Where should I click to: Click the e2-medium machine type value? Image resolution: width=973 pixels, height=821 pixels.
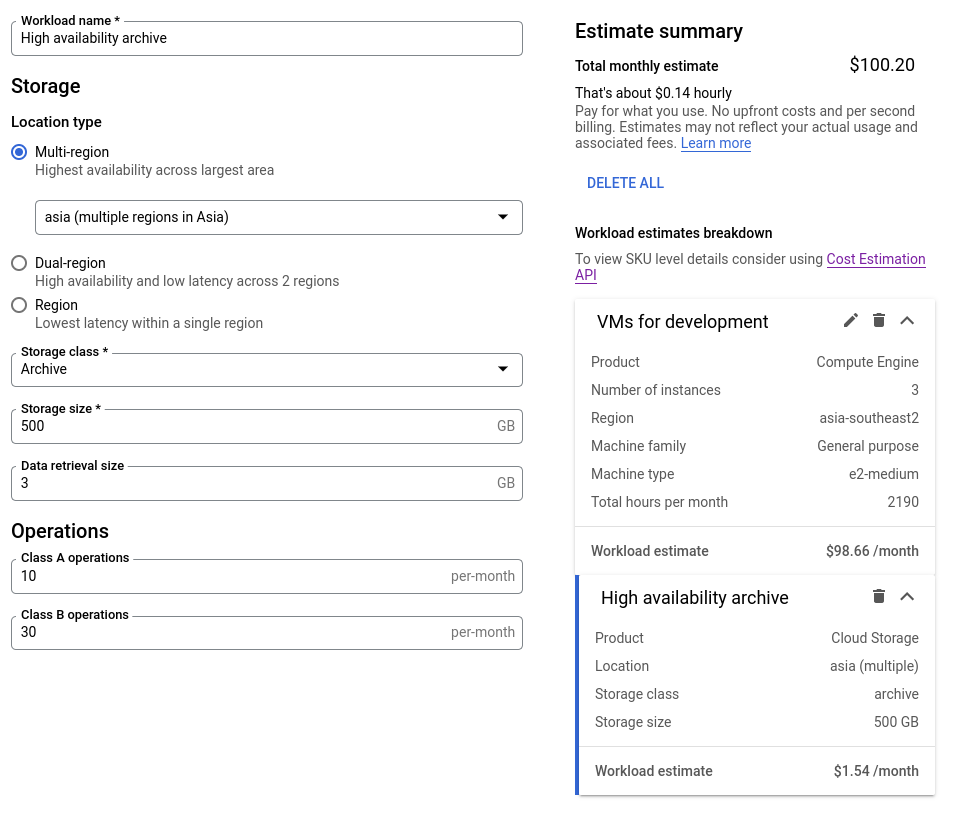[883, 474]
